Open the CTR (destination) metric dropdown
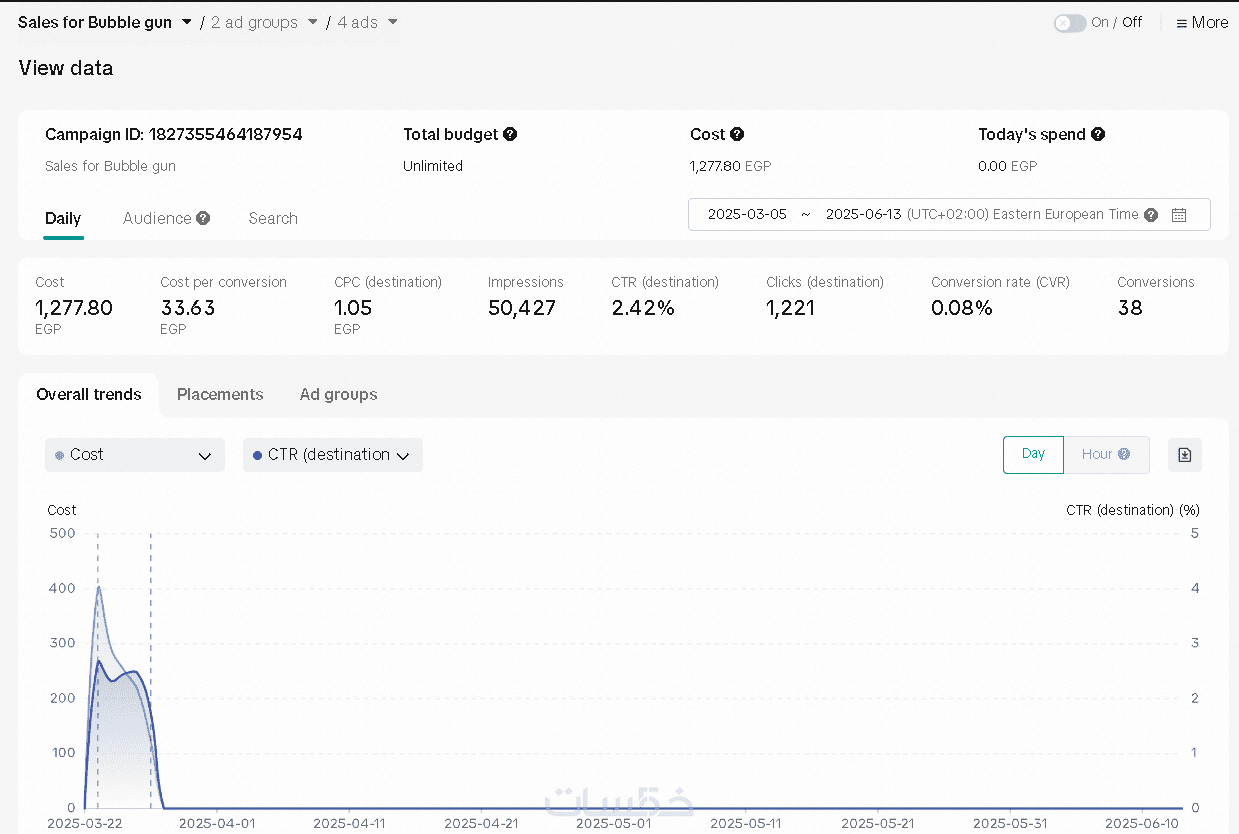 pos(333,455)
